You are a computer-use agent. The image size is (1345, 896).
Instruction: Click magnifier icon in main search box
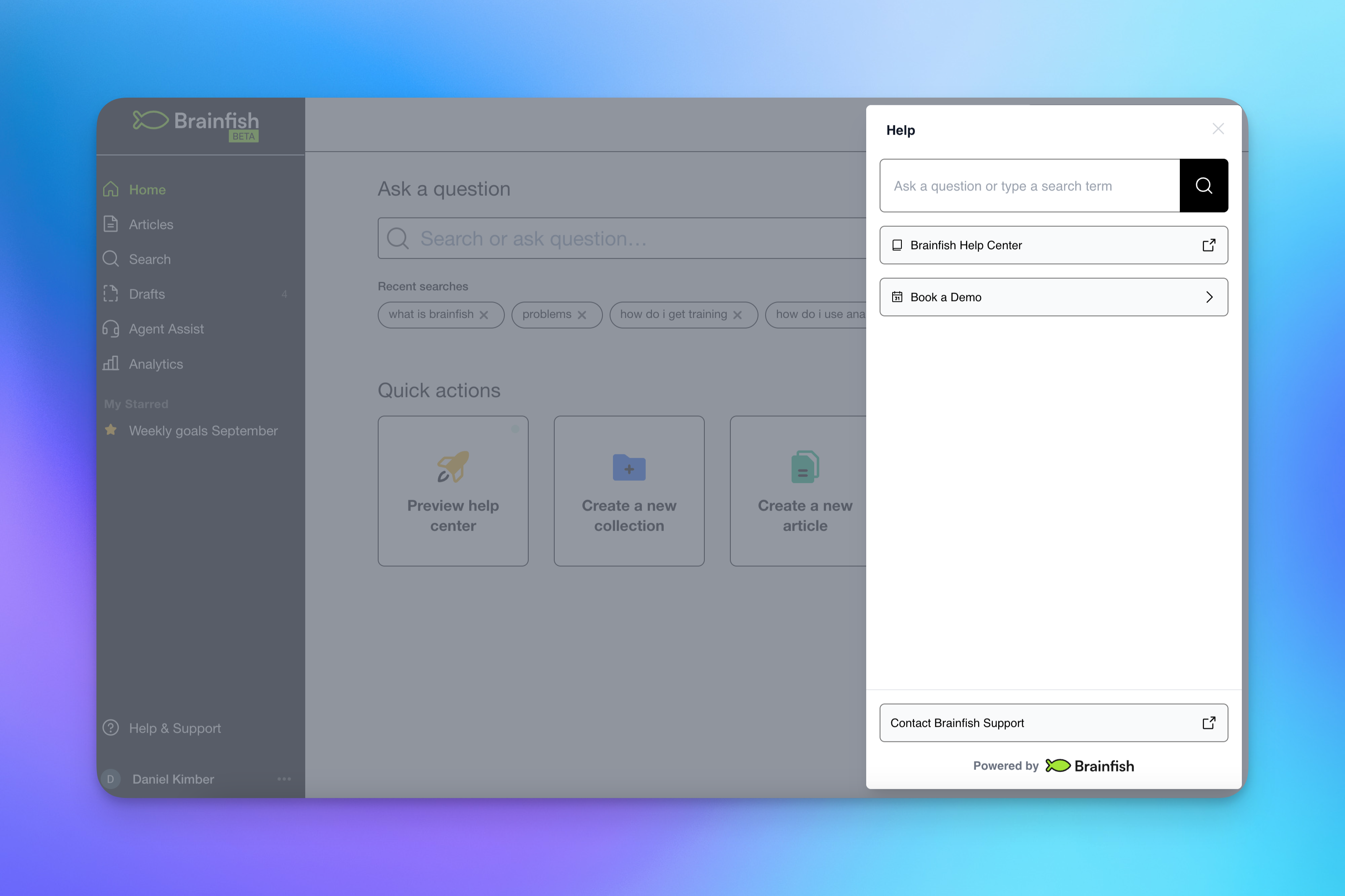[398, 238]
